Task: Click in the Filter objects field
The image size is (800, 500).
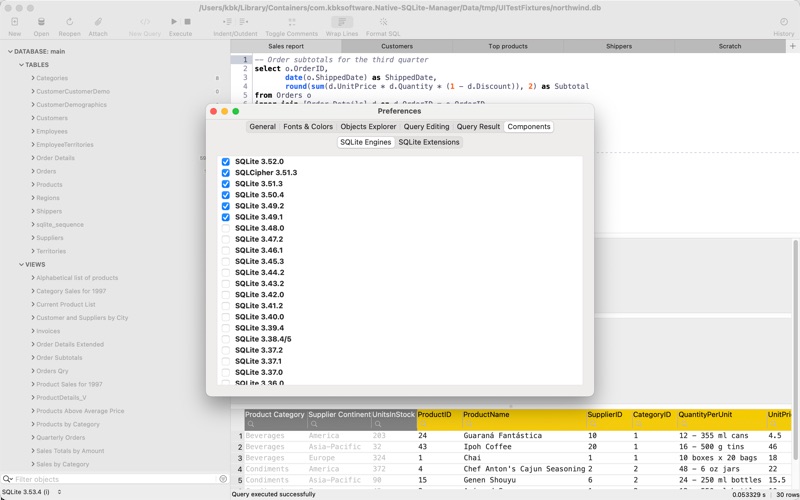Action: pyautogui.click(x=115, y=479)
